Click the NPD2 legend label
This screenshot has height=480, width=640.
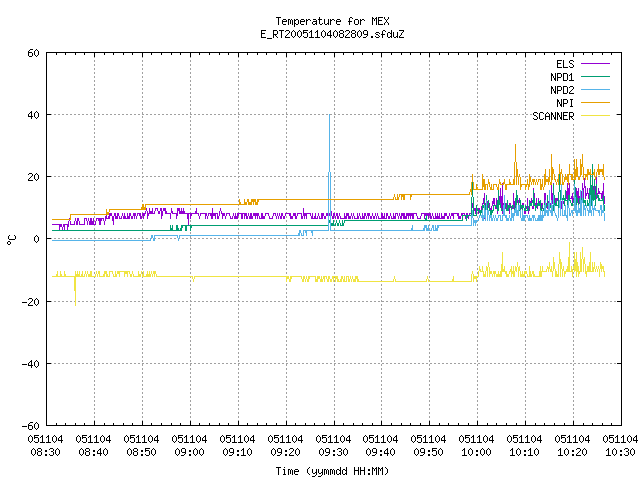tap(562, 90)
